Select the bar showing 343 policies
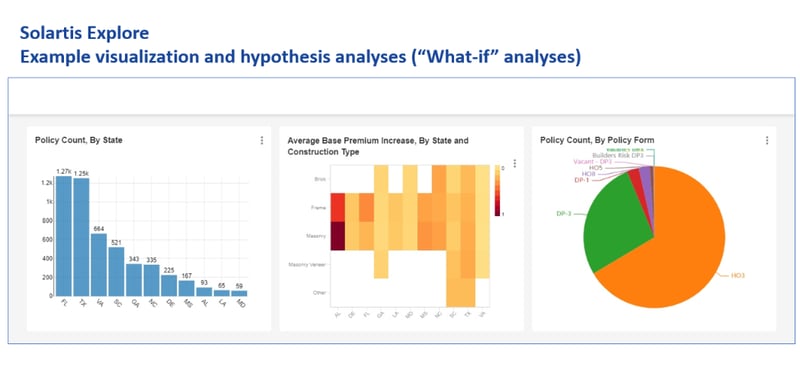The width and height of the screenshot is (800, 367). click(134, 280)
